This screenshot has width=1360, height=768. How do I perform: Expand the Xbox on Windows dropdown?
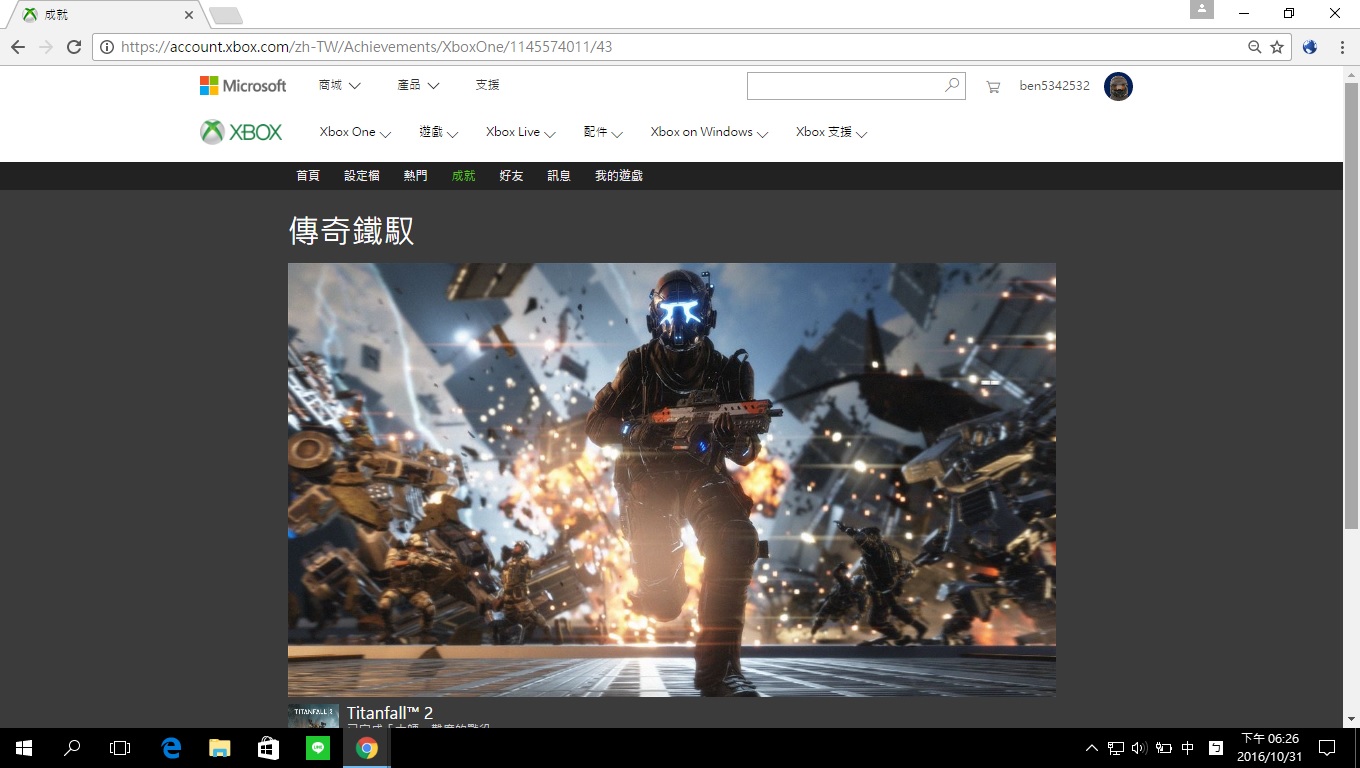709,132
